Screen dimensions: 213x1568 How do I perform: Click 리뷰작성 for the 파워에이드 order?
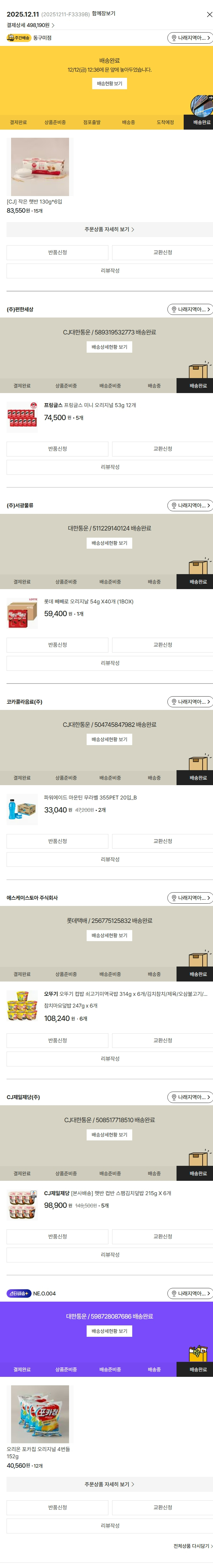[x=109, y=859]
